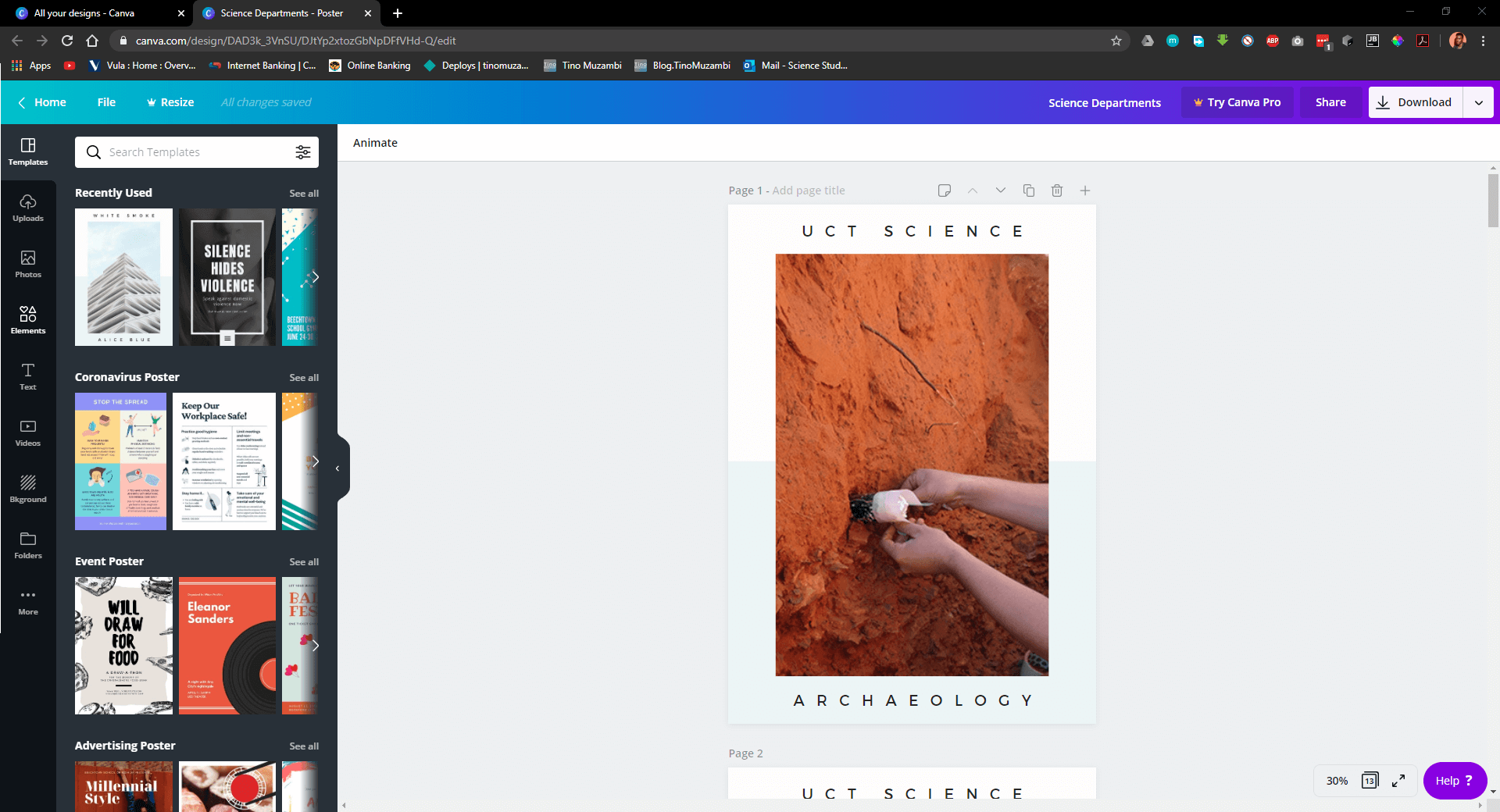Open the page grid view
The width and height of the screenshot is (1500, 812).
click(x=1370, y=781)
